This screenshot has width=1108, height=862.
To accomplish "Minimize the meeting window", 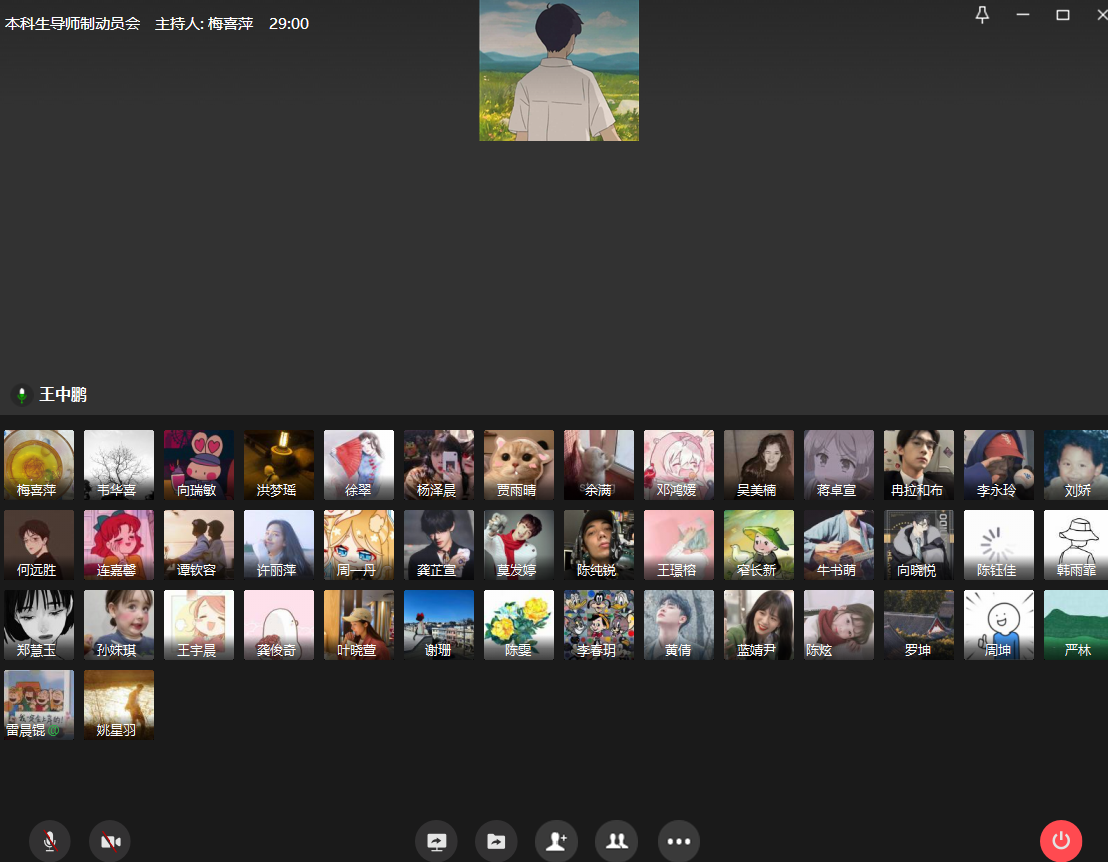I will coord(1023,15).
